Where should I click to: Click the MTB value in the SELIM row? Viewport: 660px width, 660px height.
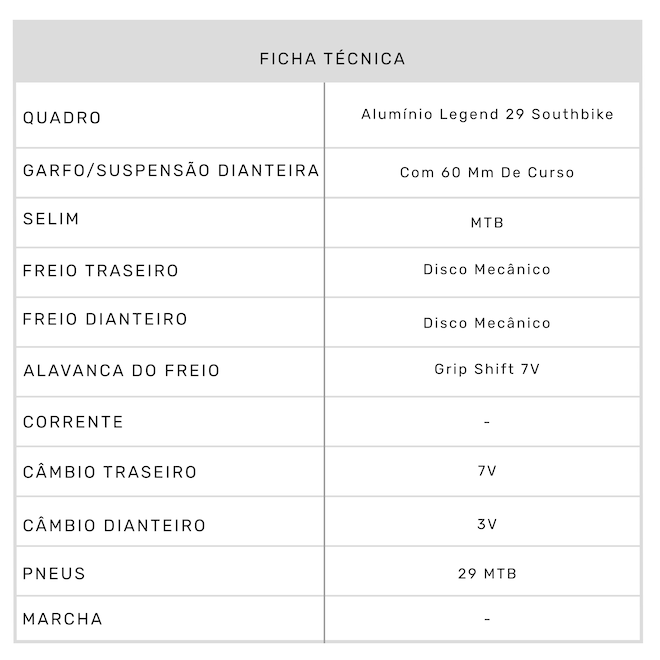point(487,222)
